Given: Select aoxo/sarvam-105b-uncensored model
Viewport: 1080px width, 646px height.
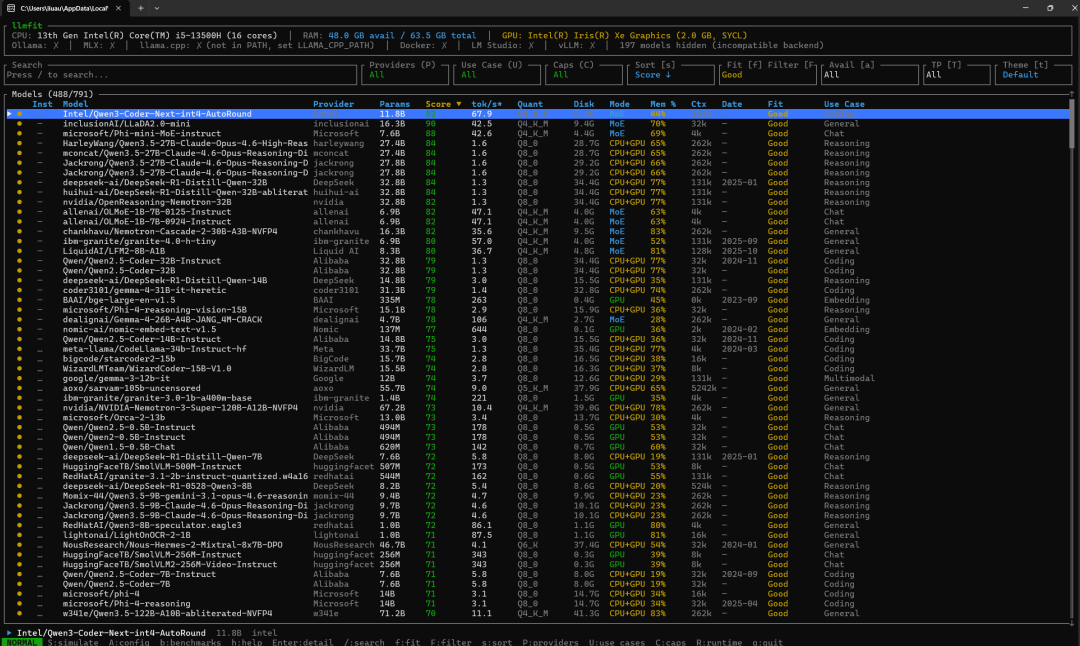Looking at the screenshot, I should click(x=132, y=388).
